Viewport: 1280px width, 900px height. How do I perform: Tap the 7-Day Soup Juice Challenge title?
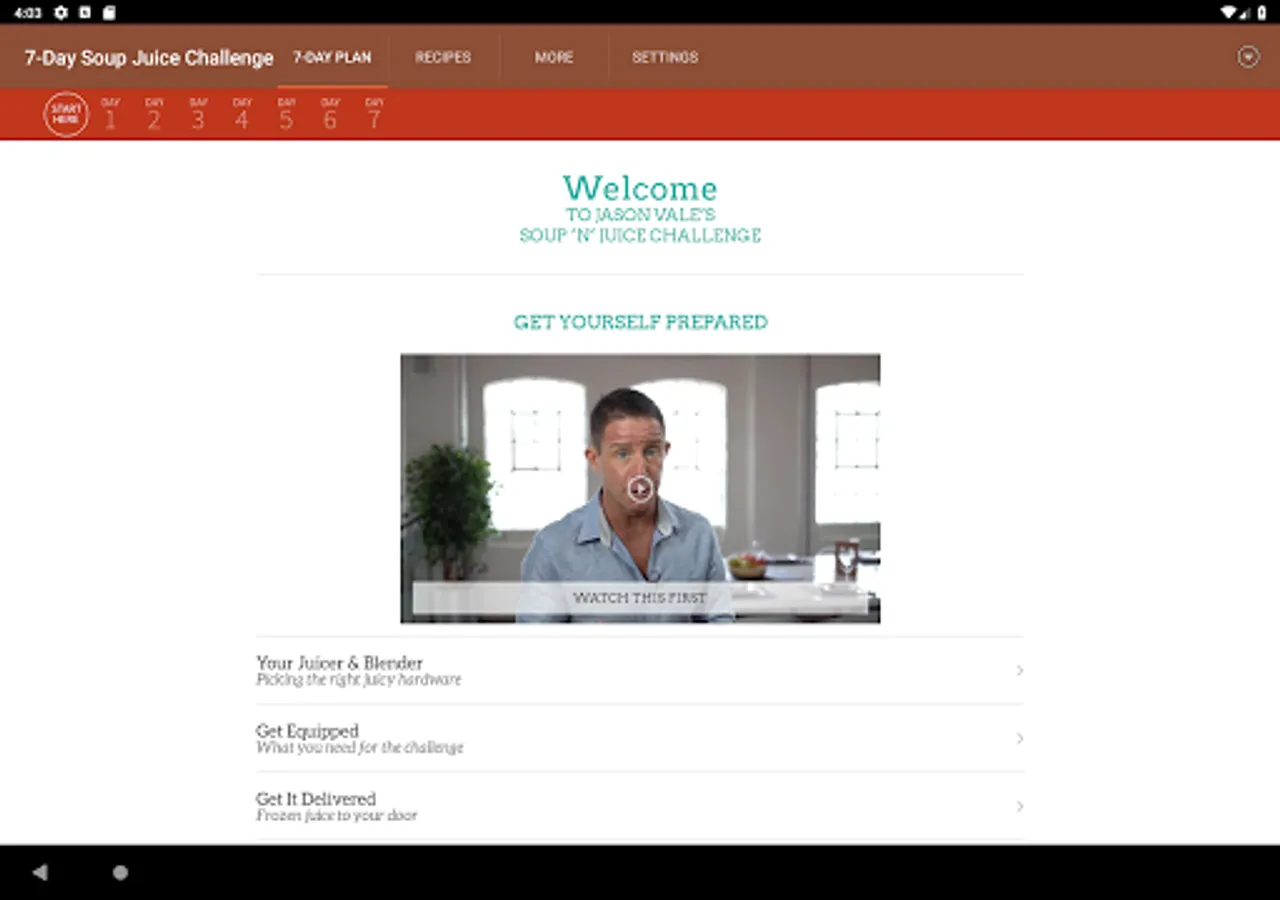149,58
